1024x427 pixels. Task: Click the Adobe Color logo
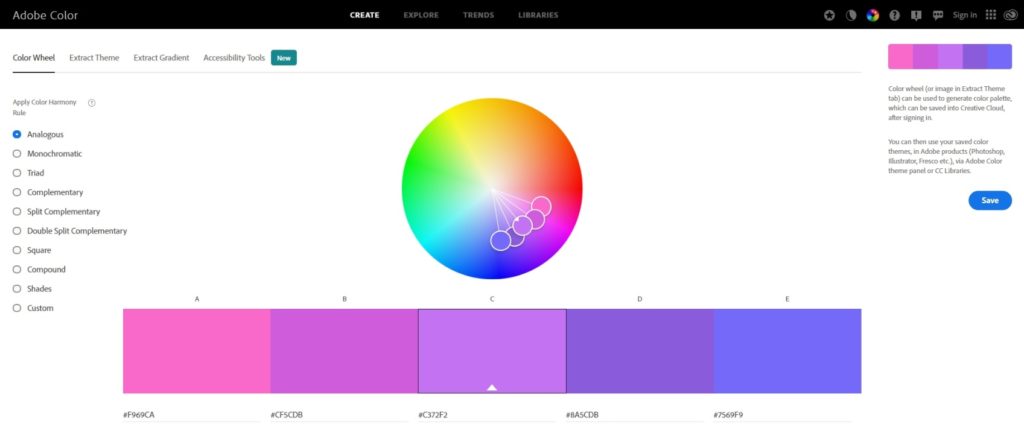click(45, 15)
